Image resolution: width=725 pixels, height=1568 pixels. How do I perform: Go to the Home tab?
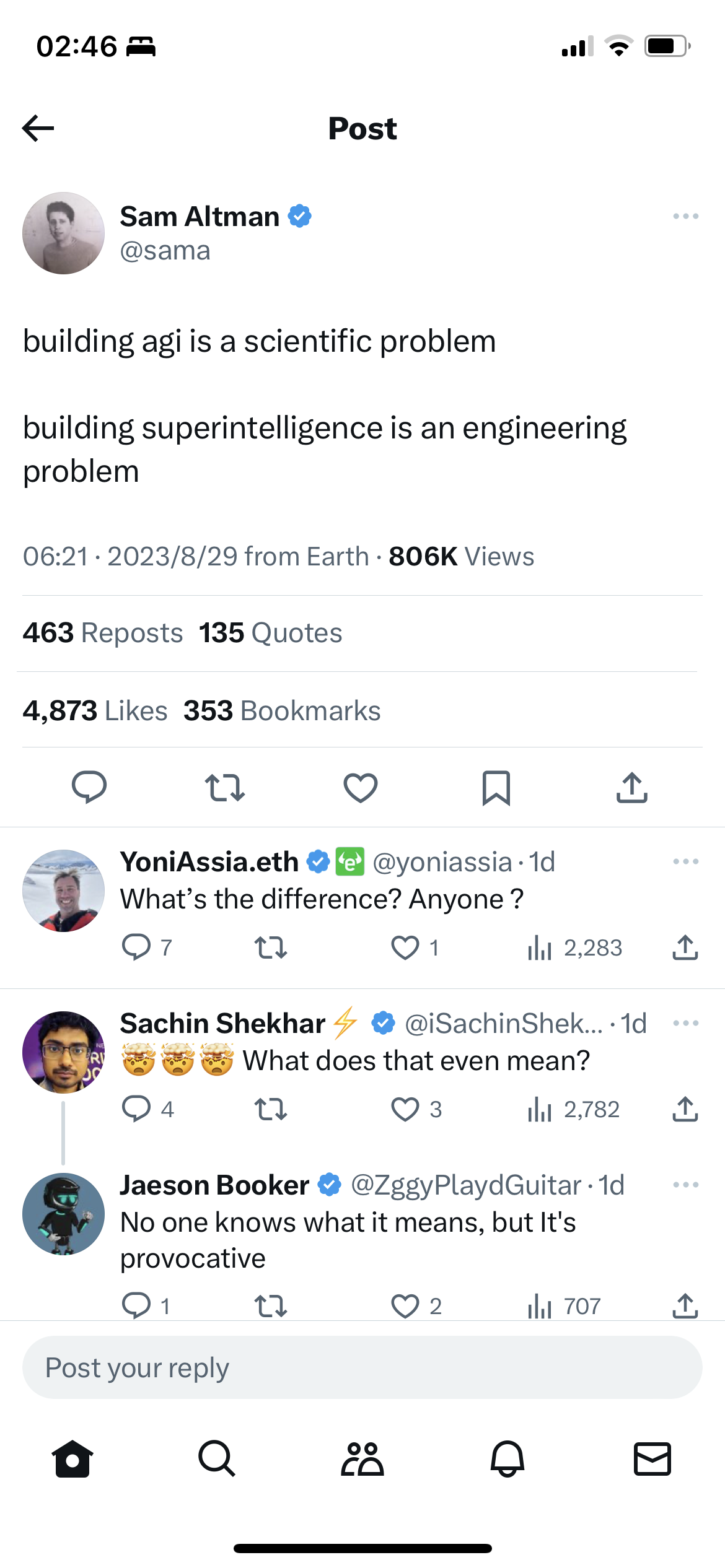[72, 1458]
